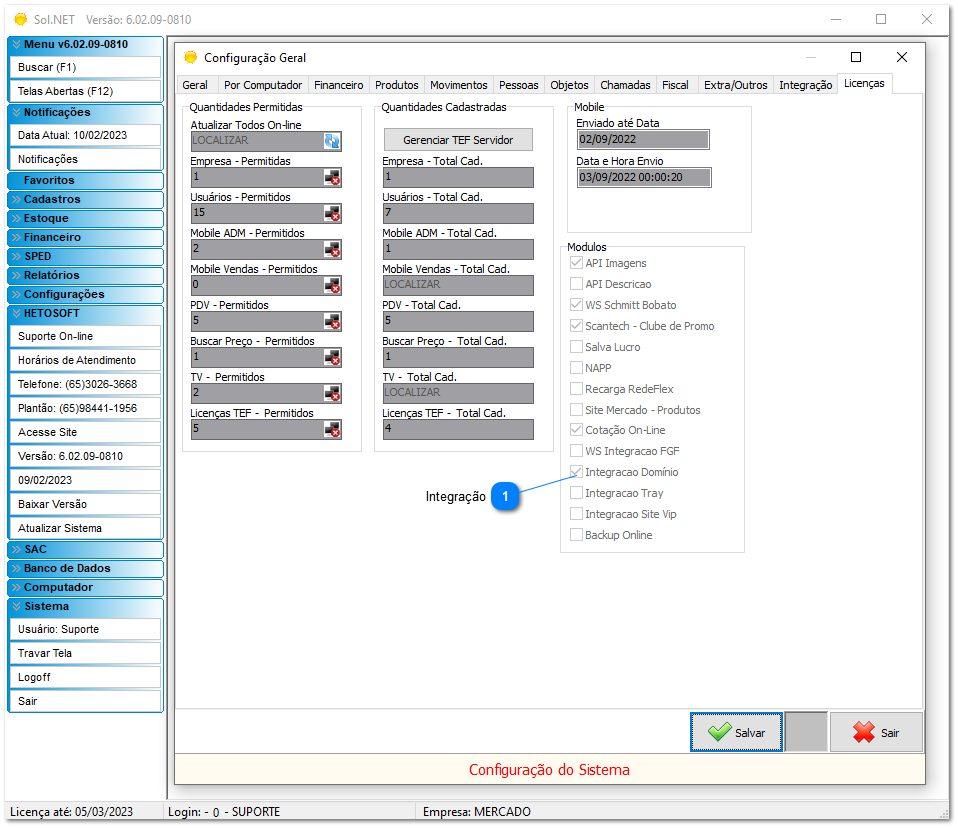Click the Salvar button

pos(736,732)
